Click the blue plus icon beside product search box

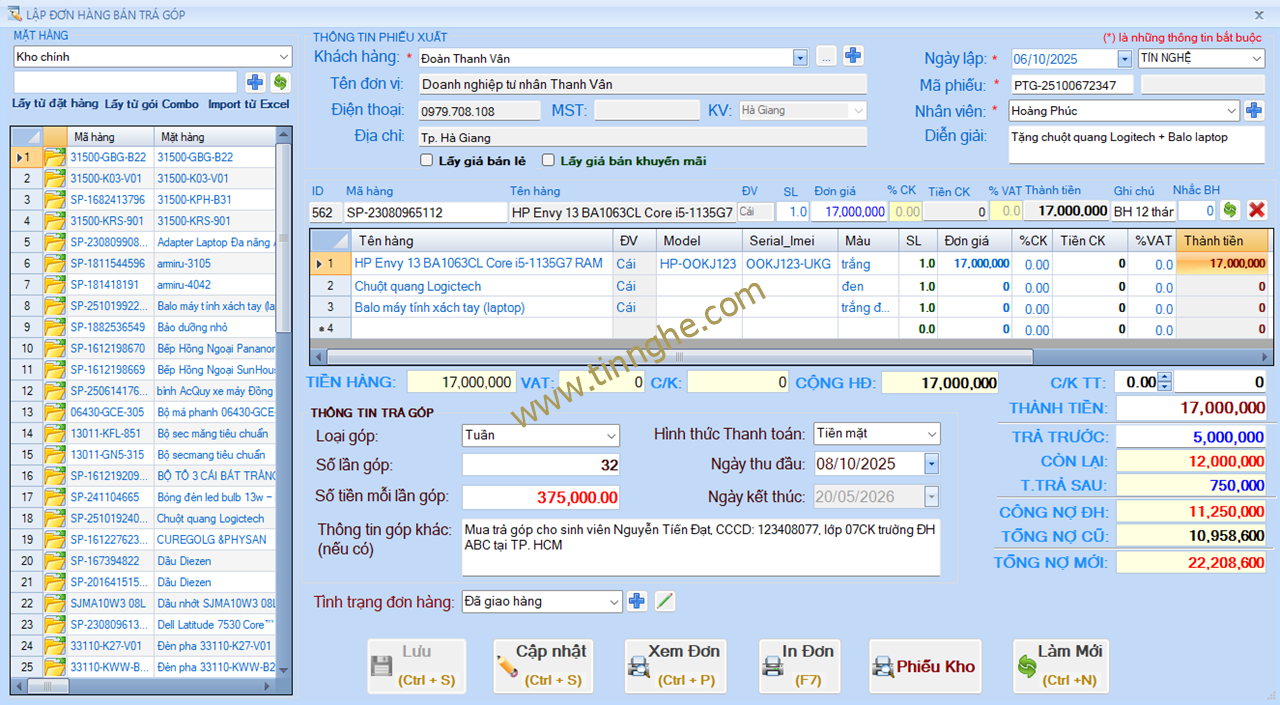point(255,82)
